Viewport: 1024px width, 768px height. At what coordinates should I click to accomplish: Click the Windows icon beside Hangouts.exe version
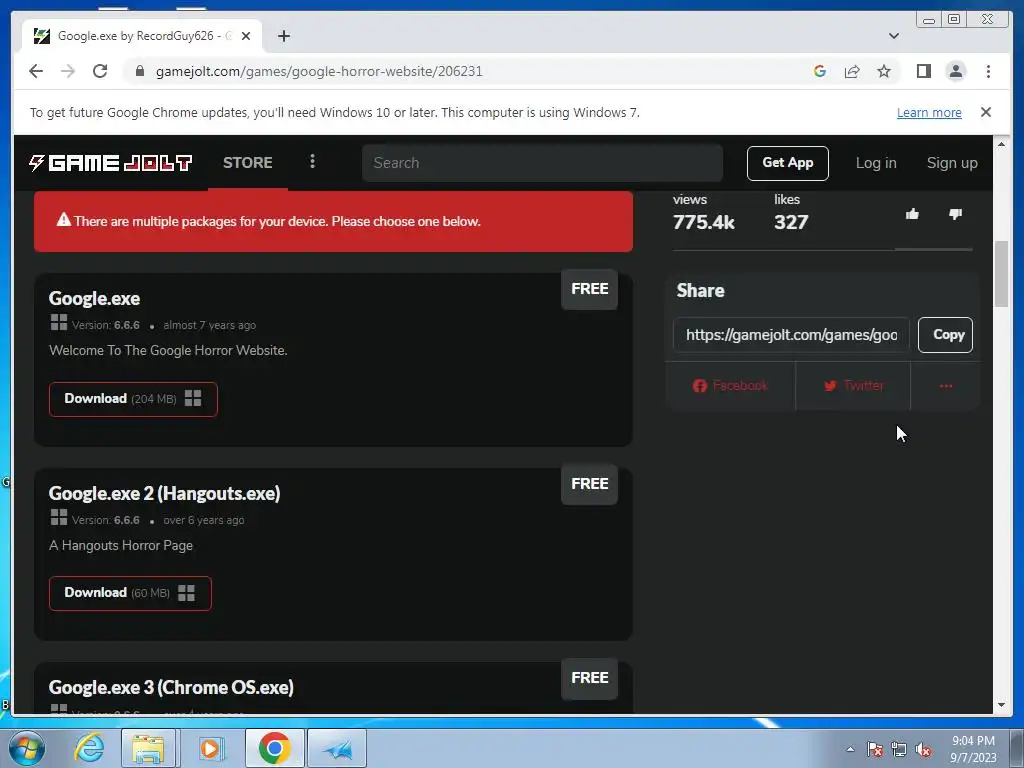click(59, 517)
